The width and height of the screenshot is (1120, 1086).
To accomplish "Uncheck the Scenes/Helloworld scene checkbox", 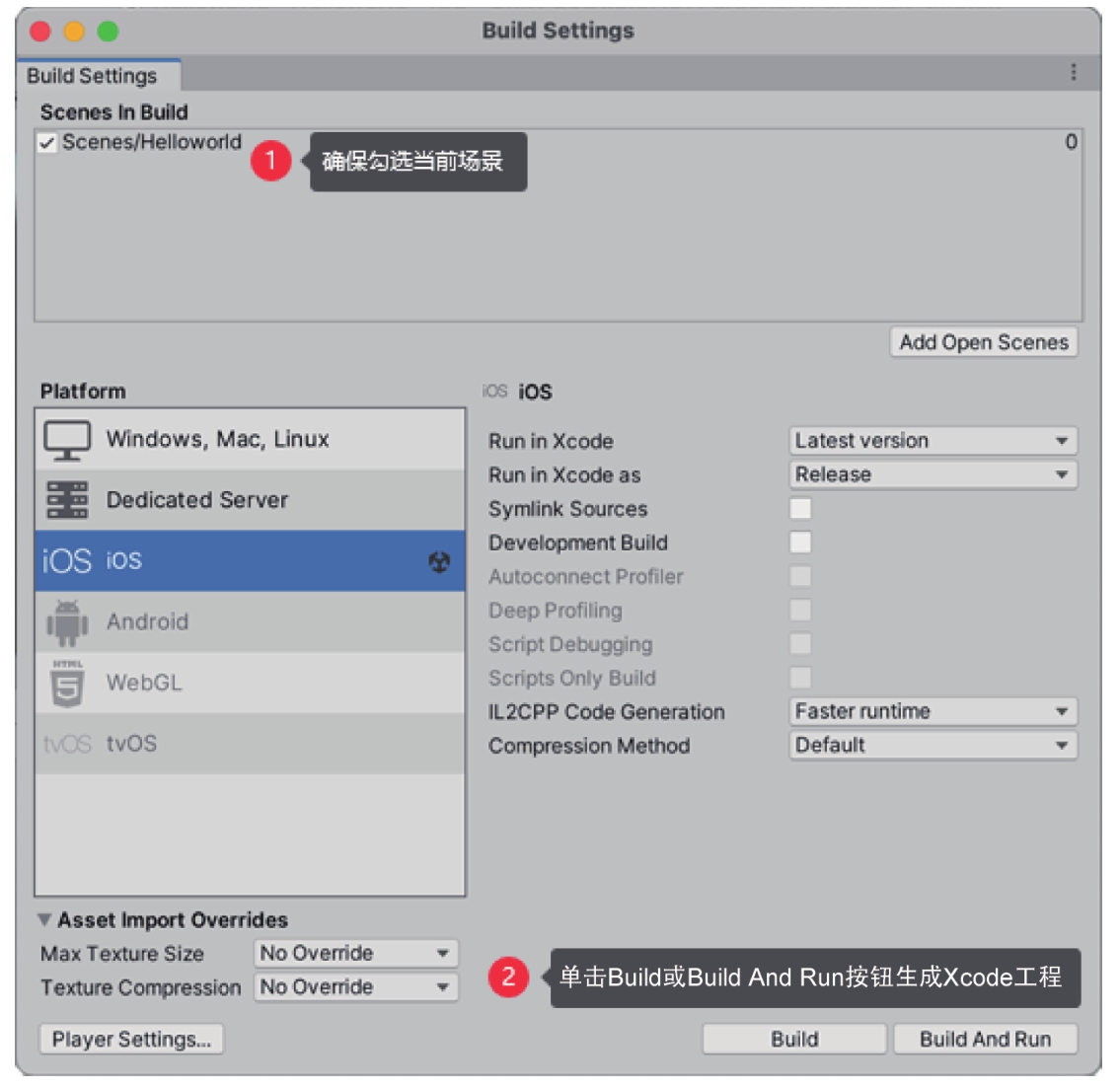I will click(x=47, y=143).
